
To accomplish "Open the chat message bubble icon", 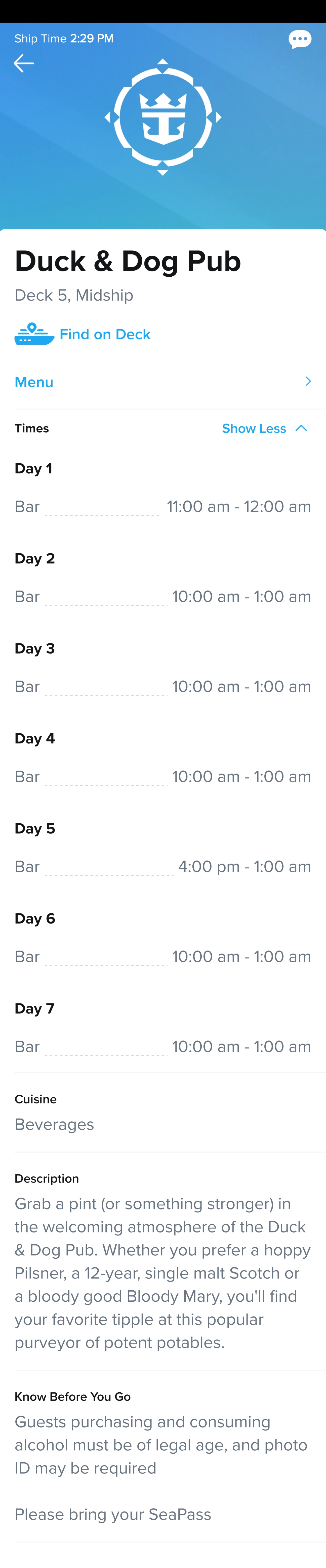I will (x=300, y=40).
